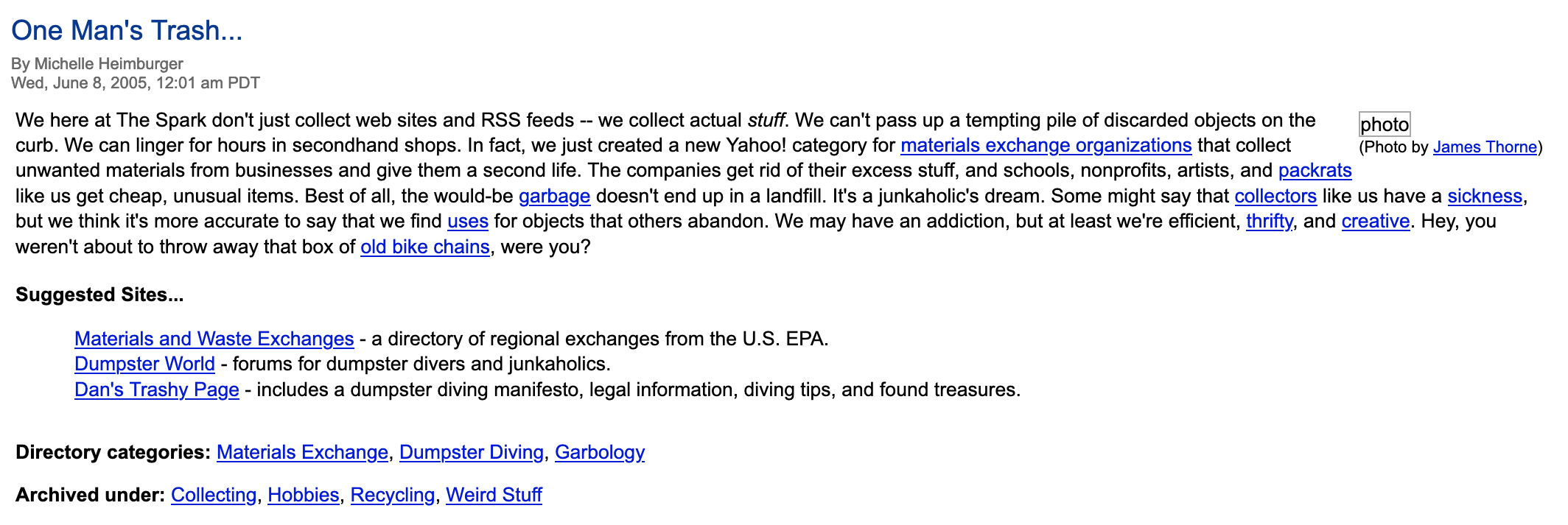Open the Dumpster World suggested site
1568x525 pixels.
(x=144, y=364)
